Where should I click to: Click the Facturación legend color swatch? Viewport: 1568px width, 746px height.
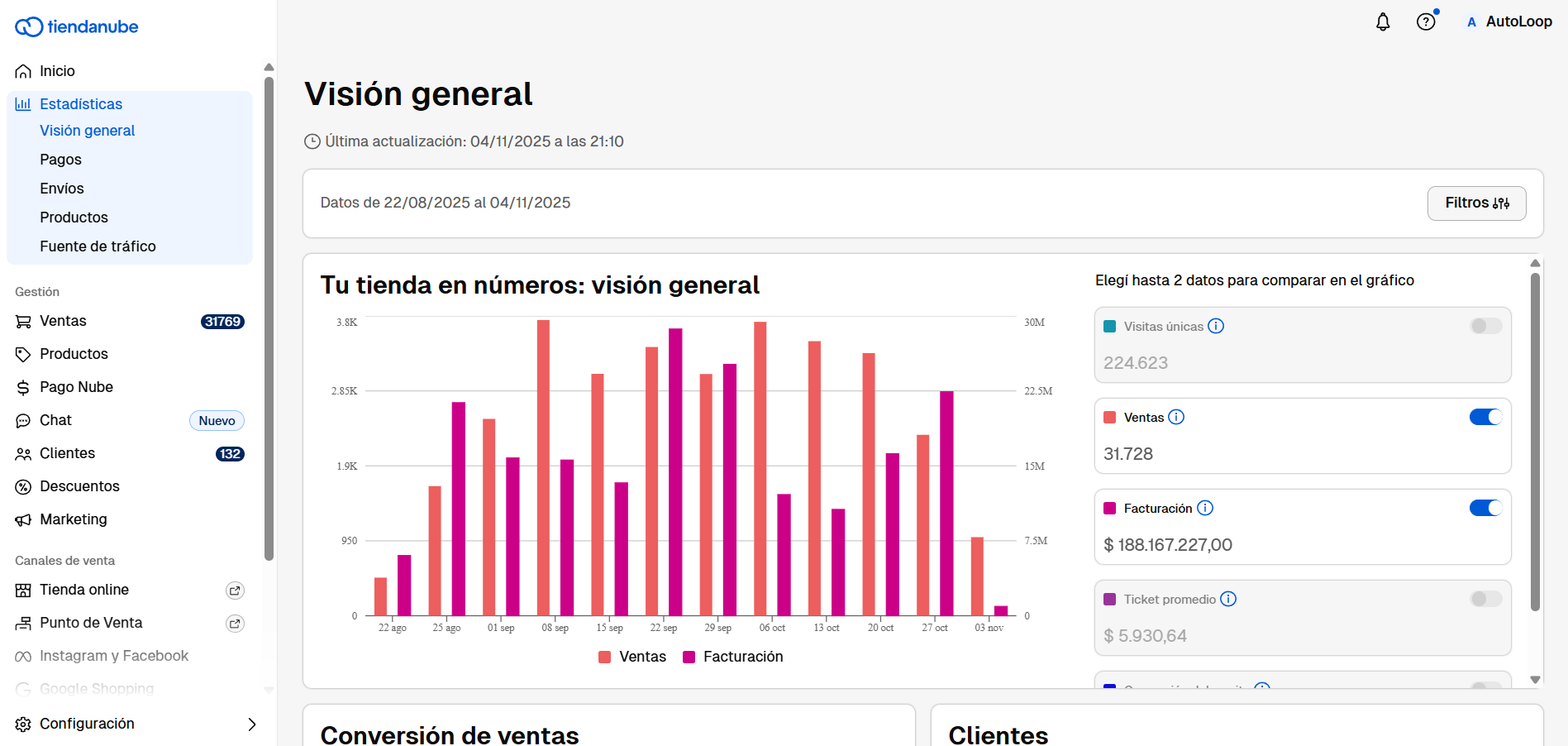click(x=689, y=658)
